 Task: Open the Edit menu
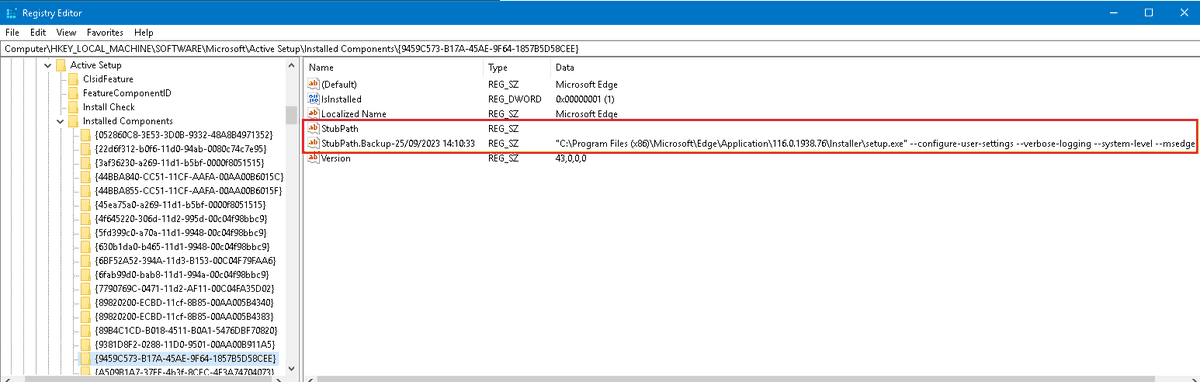click(37, 32)
